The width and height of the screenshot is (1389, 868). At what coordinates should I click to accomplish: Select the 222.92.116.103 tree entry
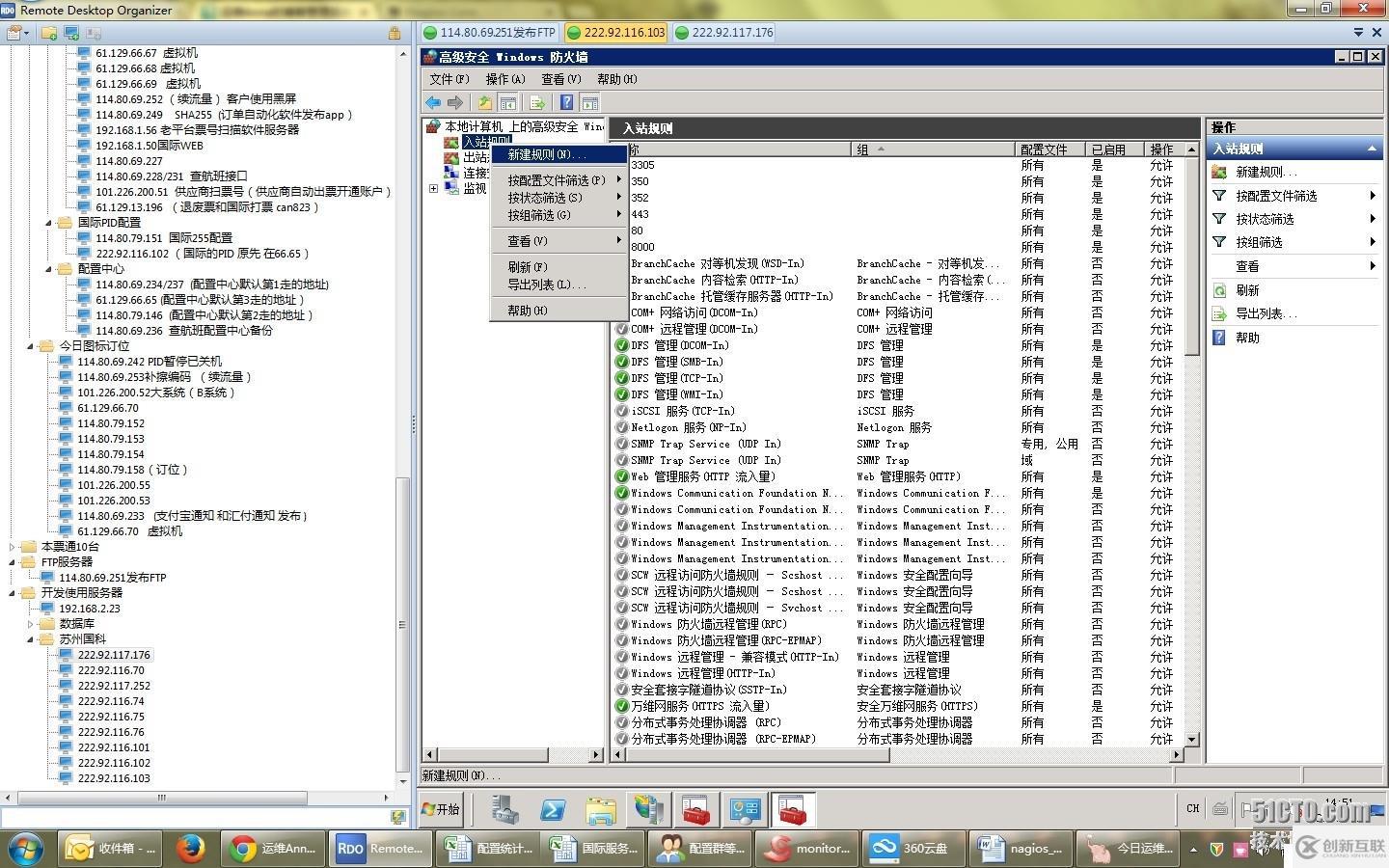click(114, 778)
